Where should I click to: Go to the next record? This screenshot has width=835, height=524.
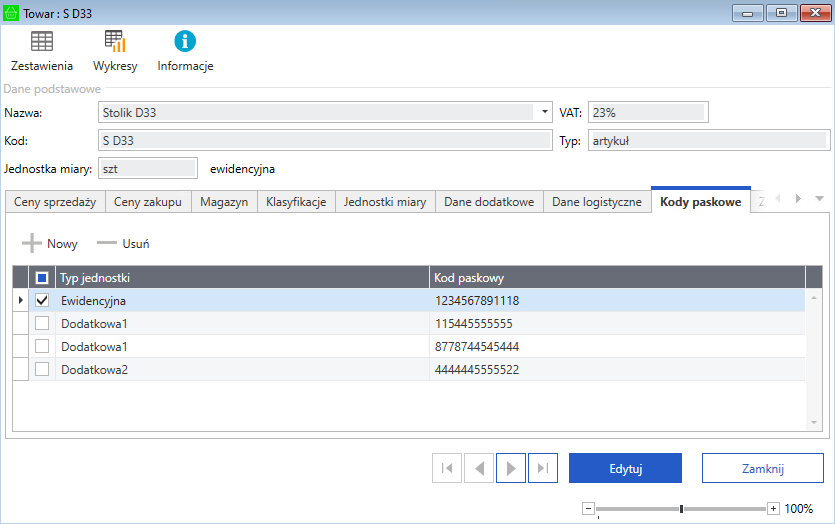pos(511,468)
